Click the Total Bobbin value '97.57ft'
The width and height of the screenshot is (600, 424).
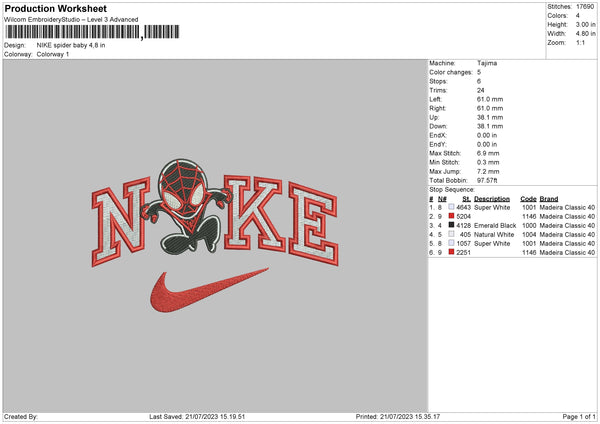tap(487, 181)
